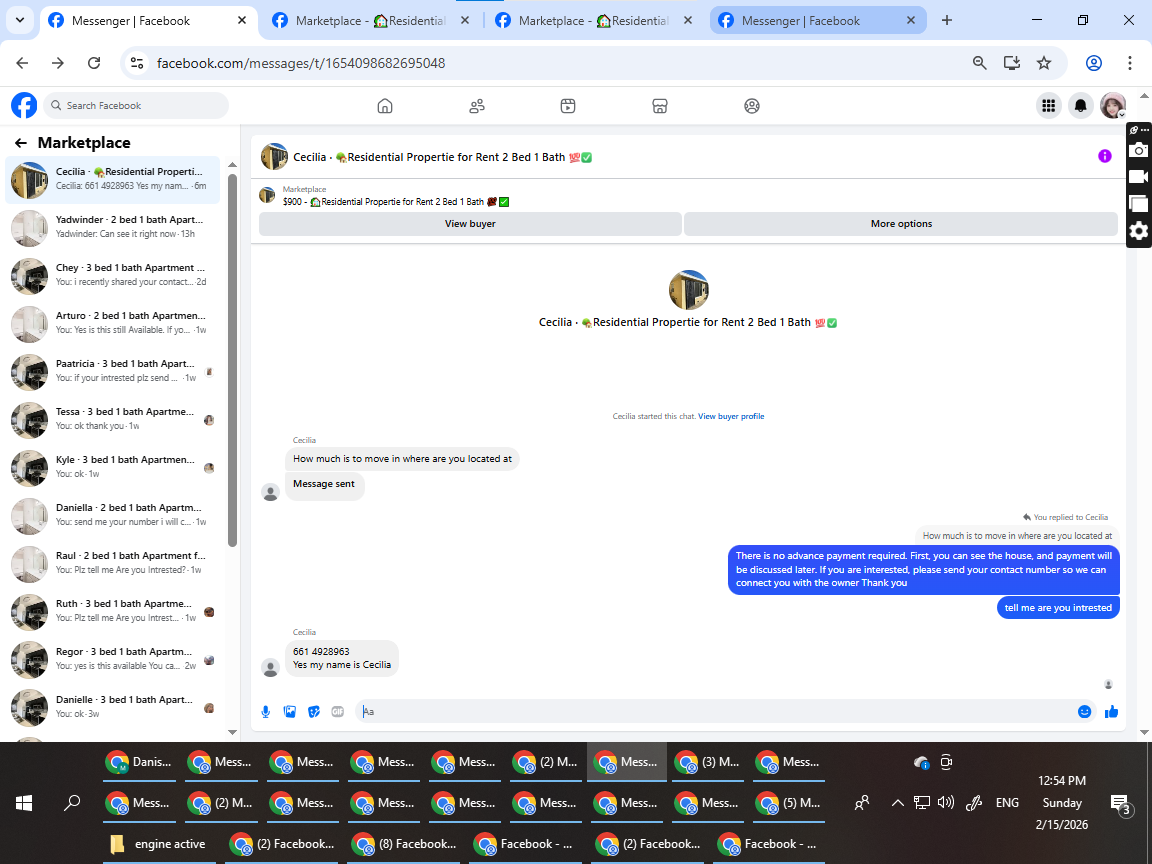This screenshot has height=864, width=1152.
Task: Open the Home feed icon
Action: coord(385,106)
